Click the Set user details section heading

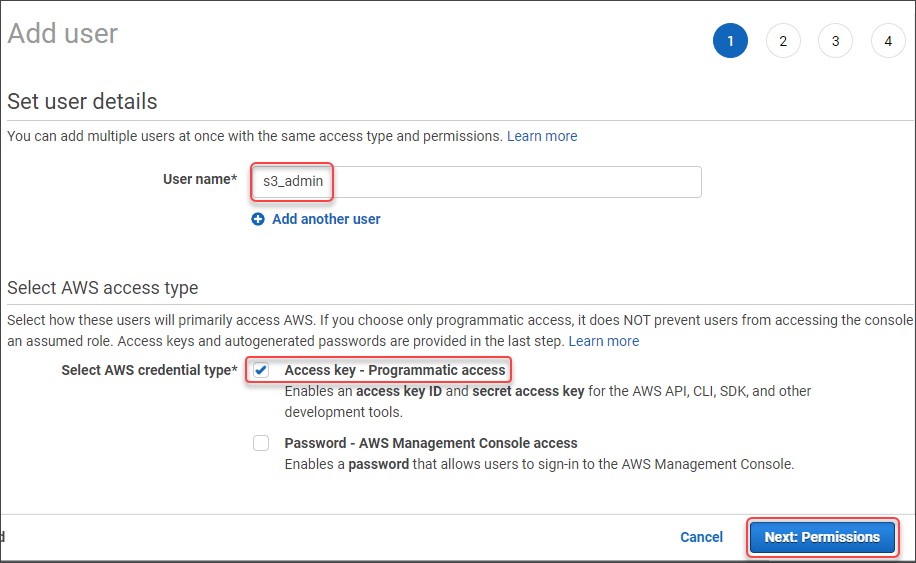(82, 101)
